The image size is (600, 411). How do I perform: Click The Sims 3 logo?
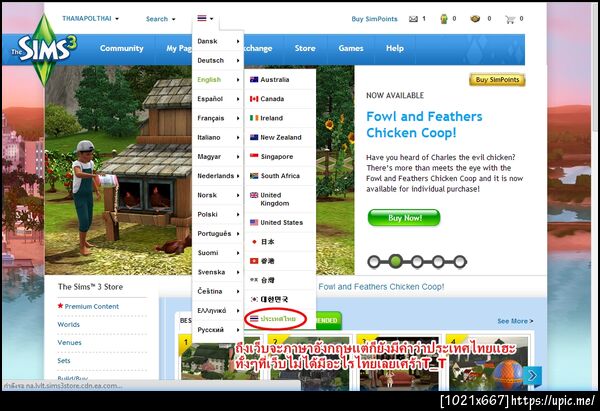(x=44, y=48)
